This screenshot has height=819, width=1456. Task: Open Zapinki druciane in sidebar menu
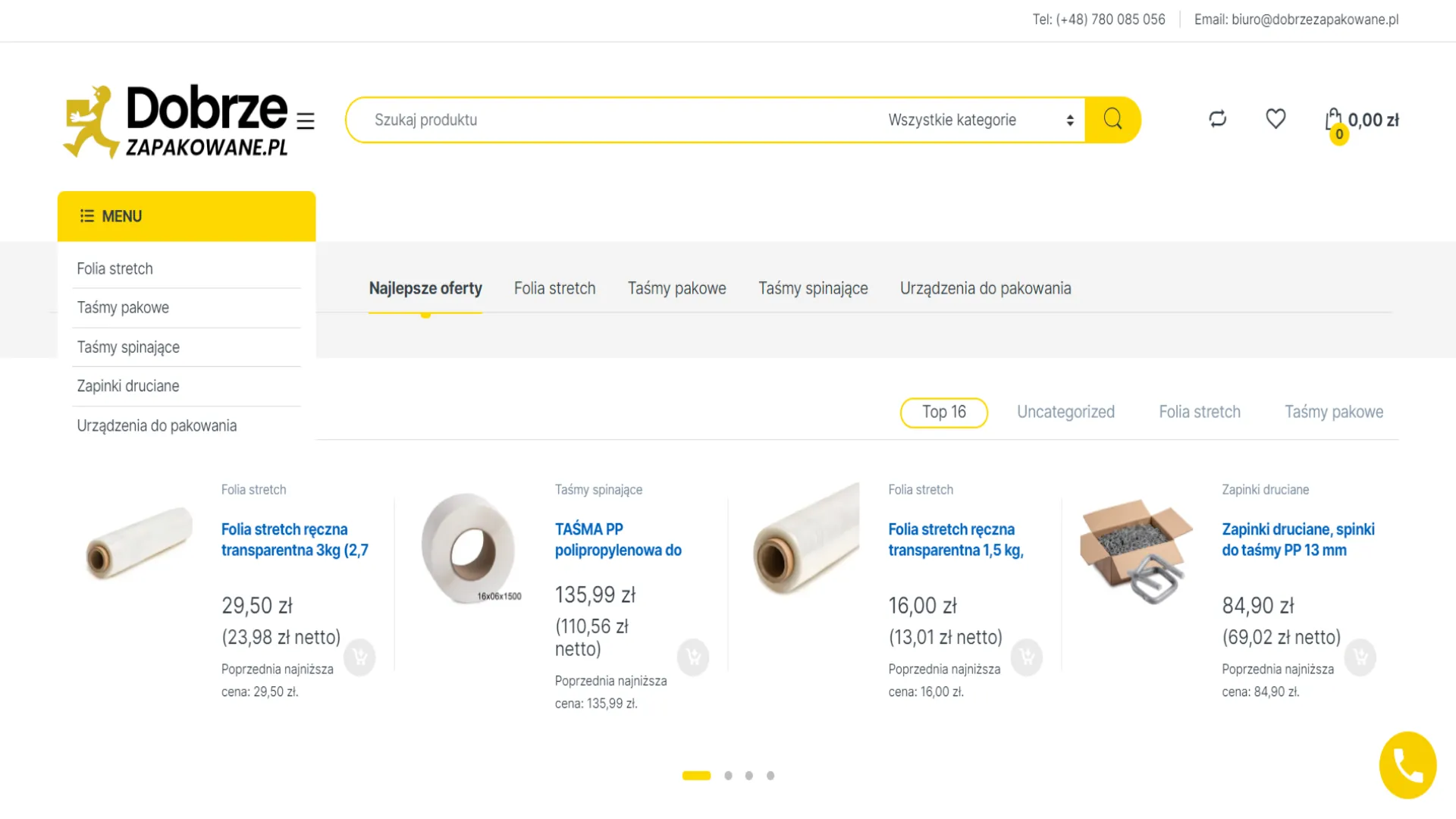pos(128,386)
